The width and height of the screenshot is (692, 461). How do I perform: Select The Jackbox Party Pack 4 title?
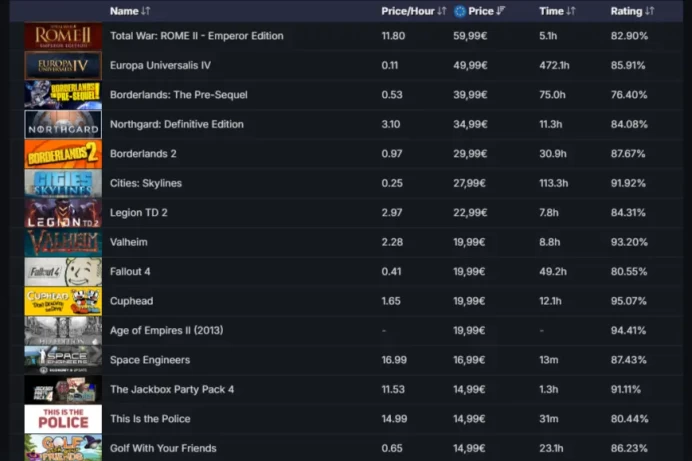coord(172,390)
